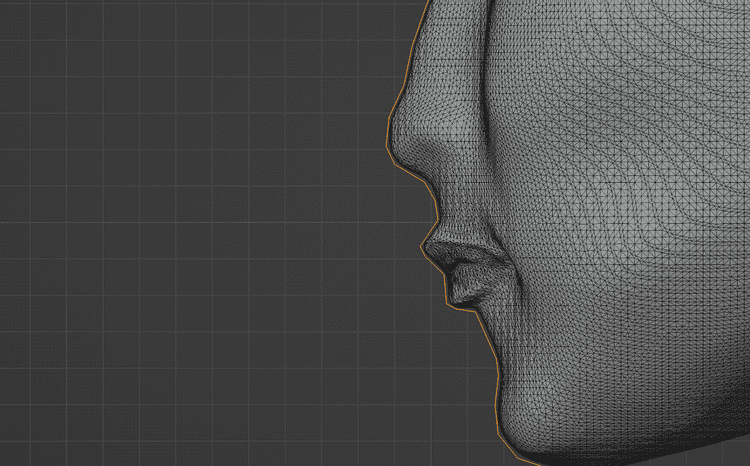
Task: Click the corner of the mouth
Action: click(505, 275)
